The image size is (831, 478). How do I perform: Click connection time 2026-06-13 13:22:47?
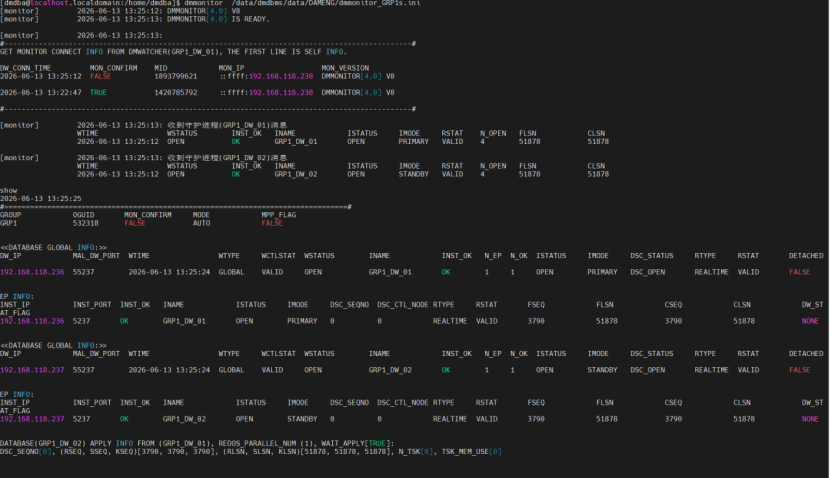tap(41, 93)
